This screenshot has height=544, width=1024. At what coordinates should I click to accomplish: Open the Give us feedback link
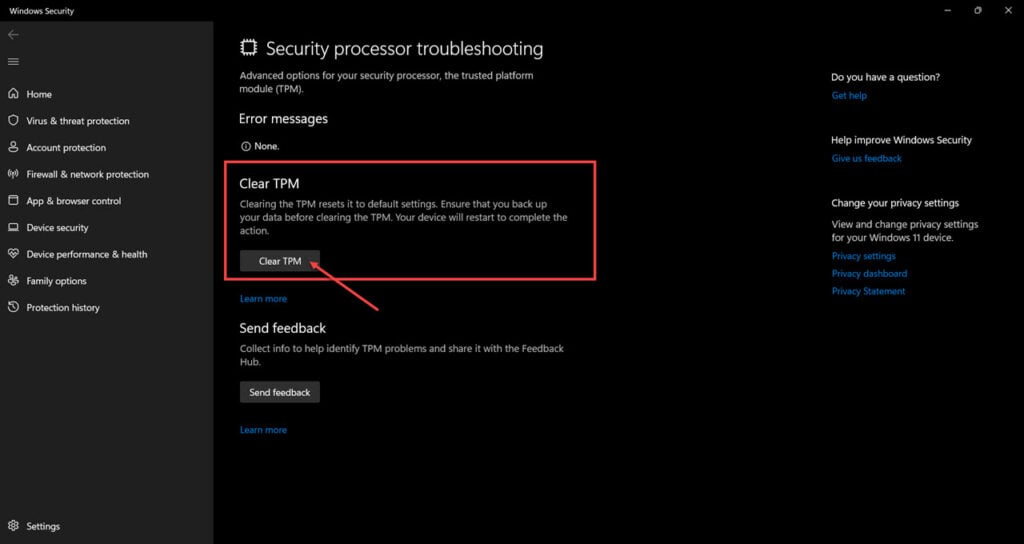(x=867, y=158)
